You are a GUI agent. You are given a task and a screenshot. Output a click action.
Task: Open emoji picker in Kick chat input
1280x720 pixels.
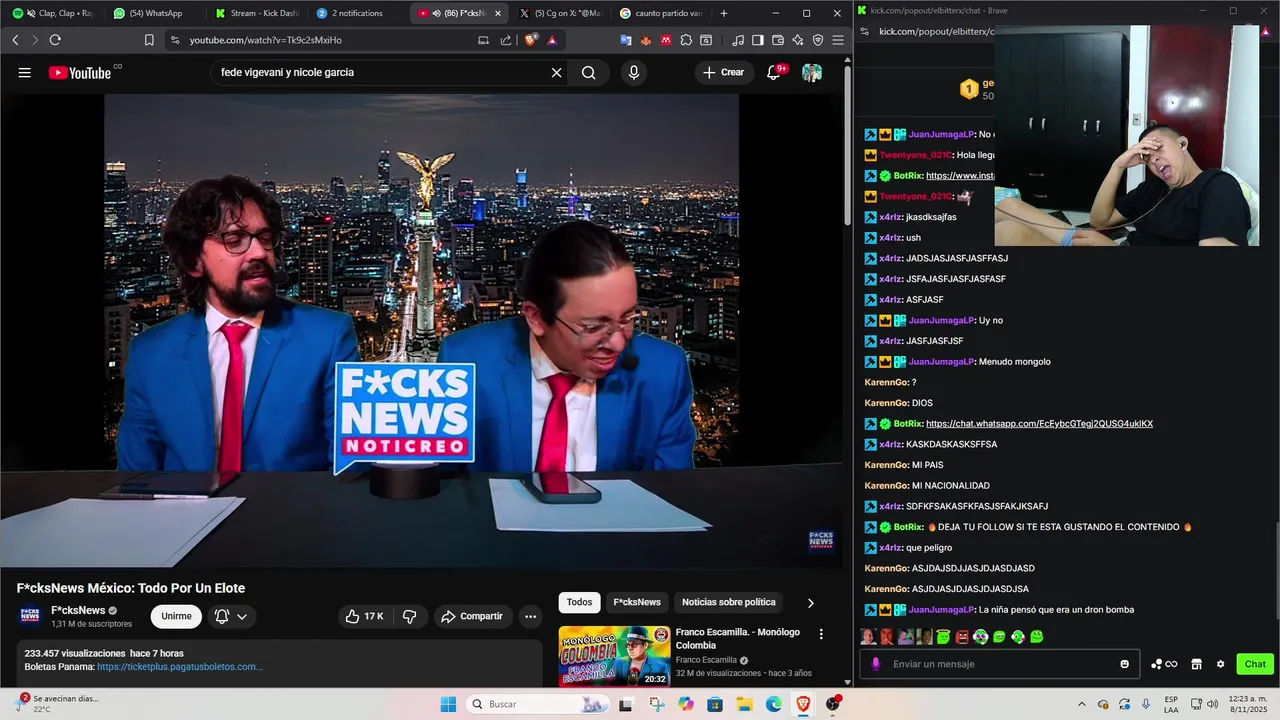pyautogui.click(x=1125, y=664)
